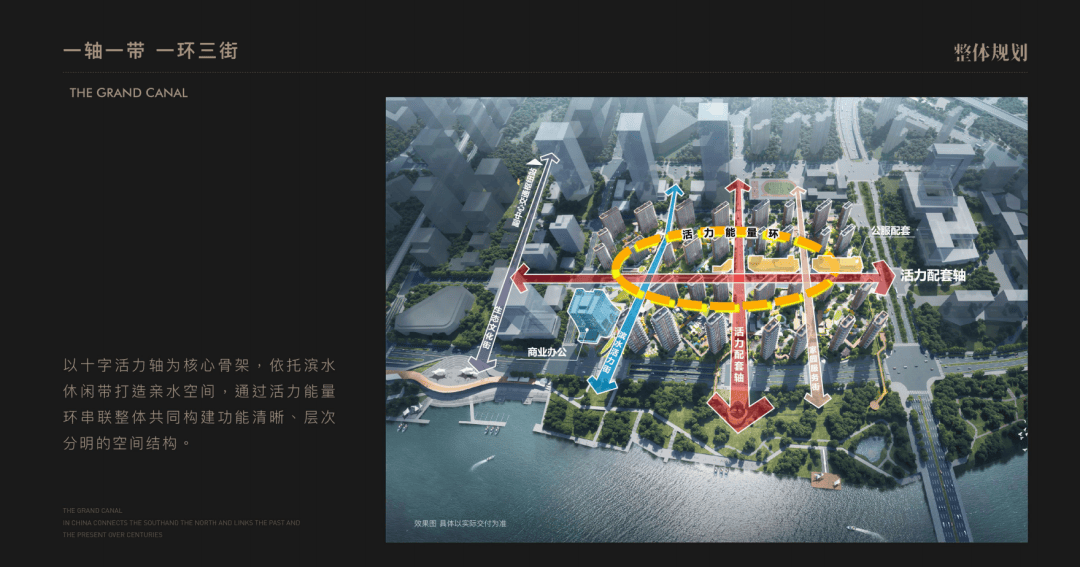The width and height of the screenshot is (1080, 567).
Task: Click the 公服配套 label on the map
Action: click(x=890, y=230)
